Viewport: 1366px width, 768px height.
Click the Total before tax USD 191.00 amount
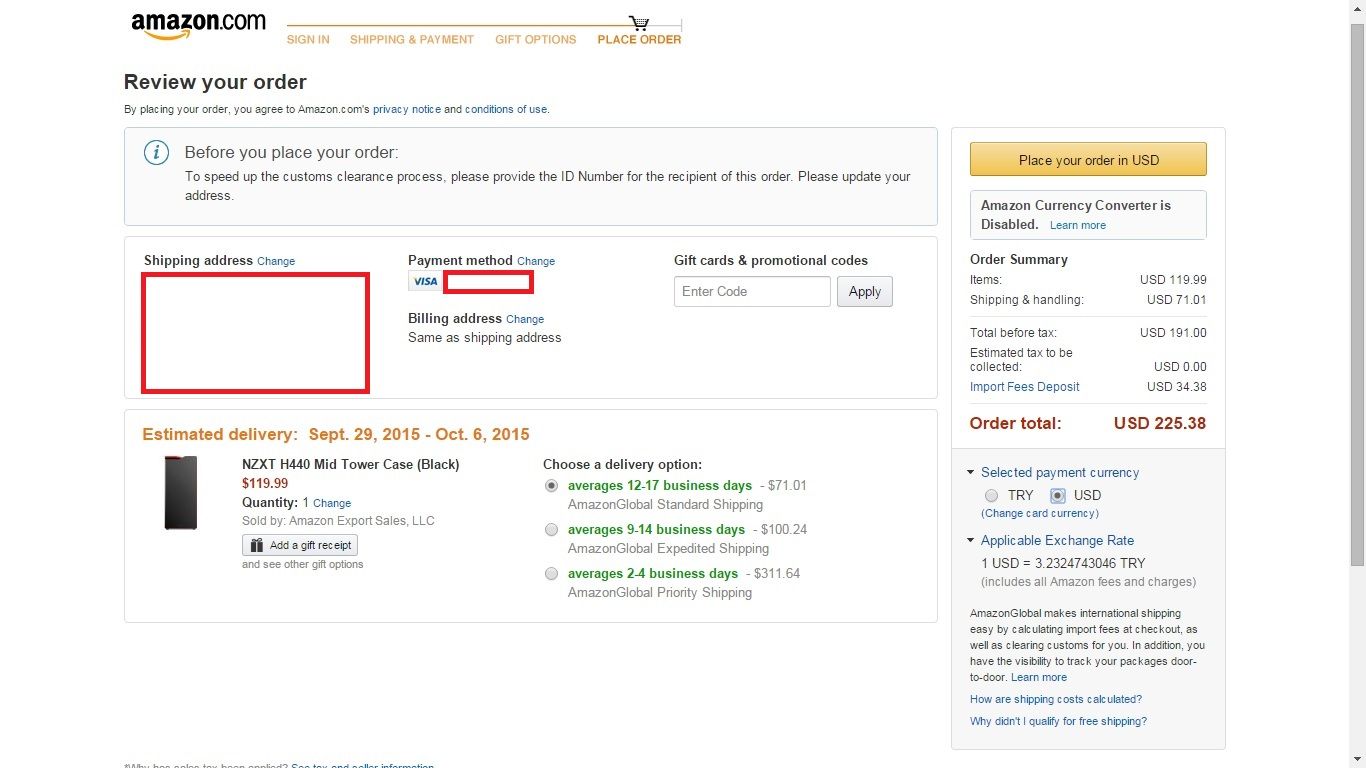pos(1174,333)
